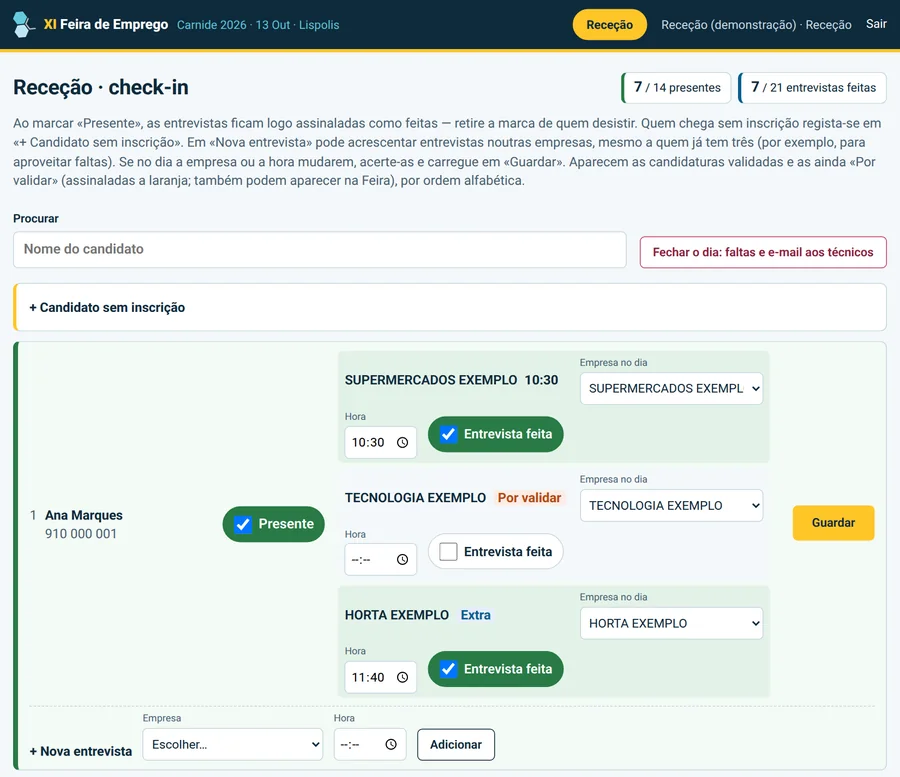Select the Receção tab in header
The height and width of the screenshot is (777, 900).
[x=610, y=25]
